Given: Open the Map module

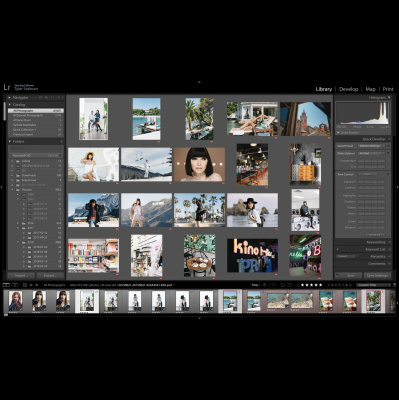Looking at the screenshot, I should coord(370,89).
